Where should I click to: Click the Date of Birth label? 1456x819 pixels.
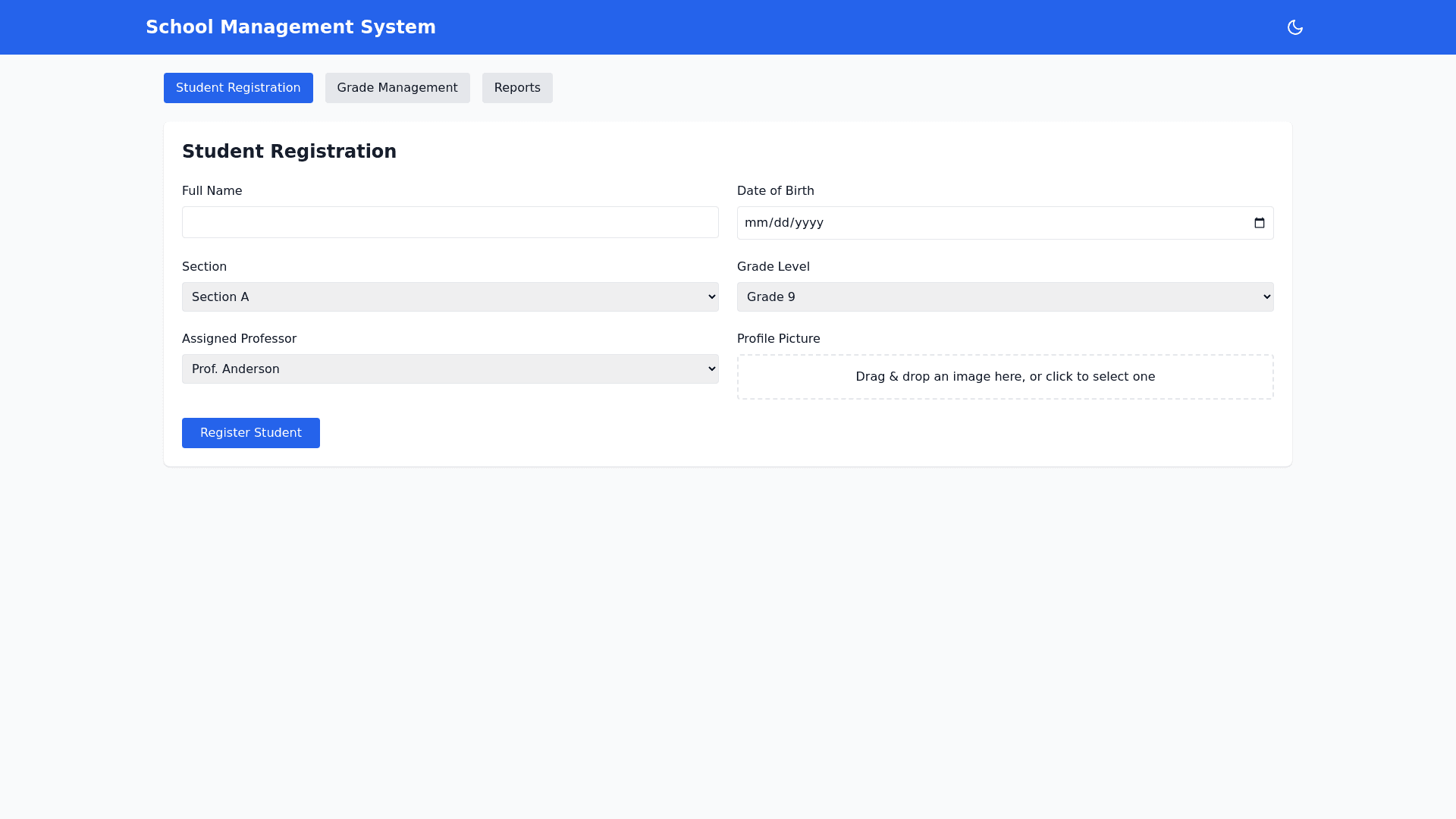tap(775, 191)
